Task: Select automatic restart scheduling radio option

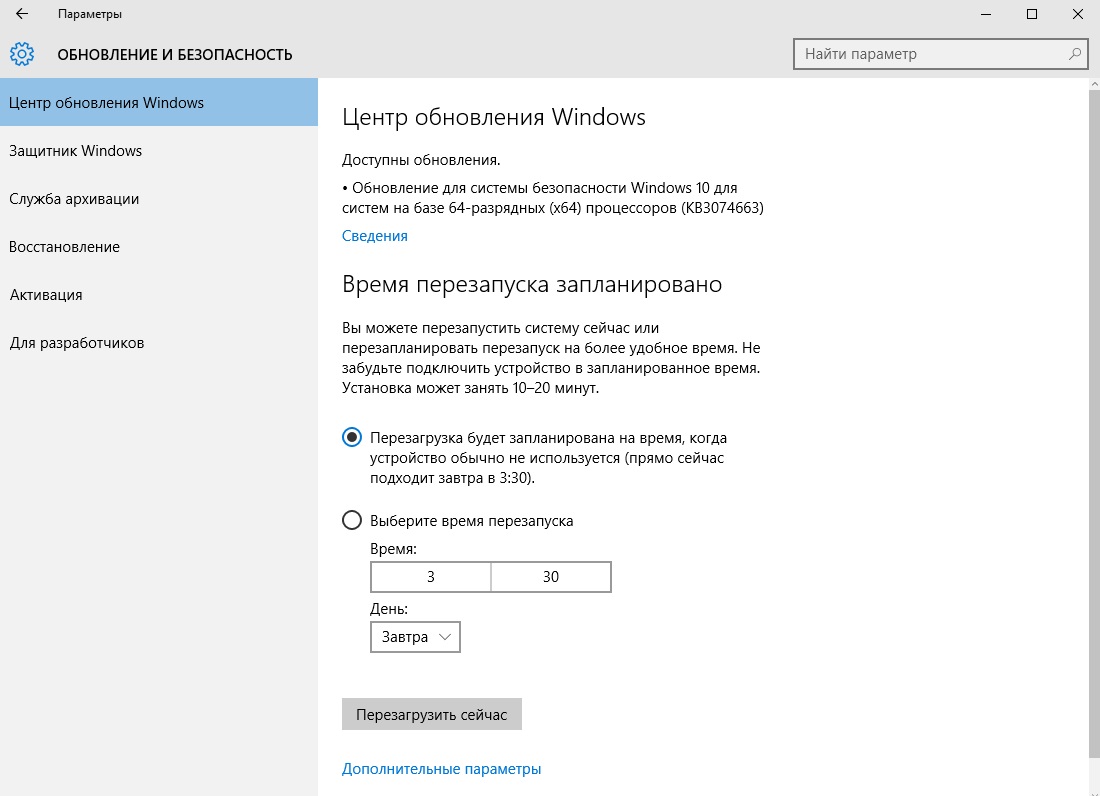Action: tap(351, 438)
